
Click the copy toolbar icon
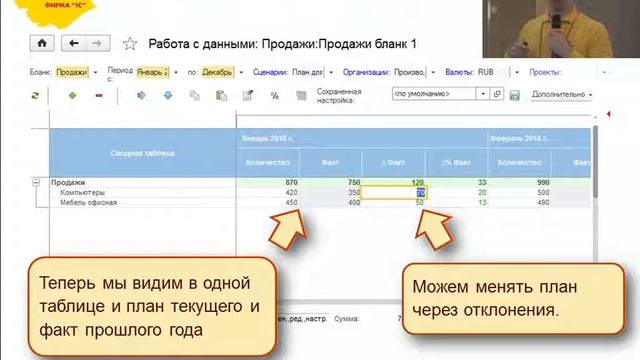coord(194,95)
